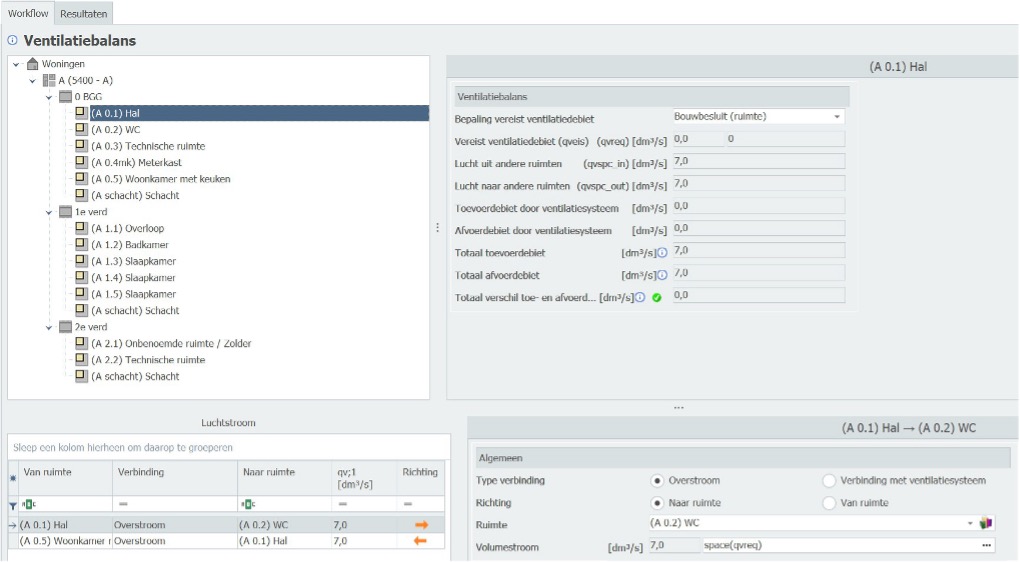Switch to the Resultaten tab
Image resolution: width=1020 pixels, height=562 pixels.
83,12
